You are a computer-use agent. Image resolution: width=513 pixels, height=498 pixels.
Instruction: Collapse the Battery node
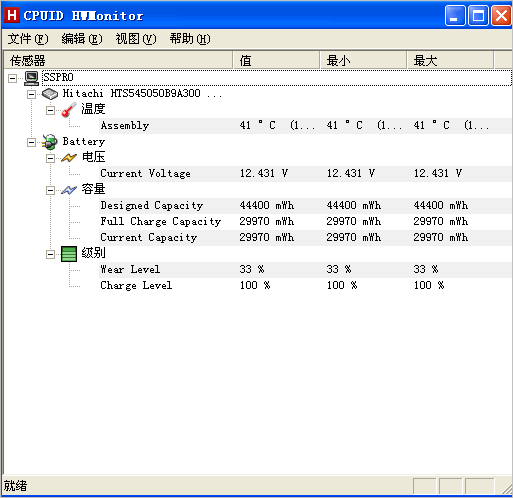pyautogui.click(x=31, y=142)
